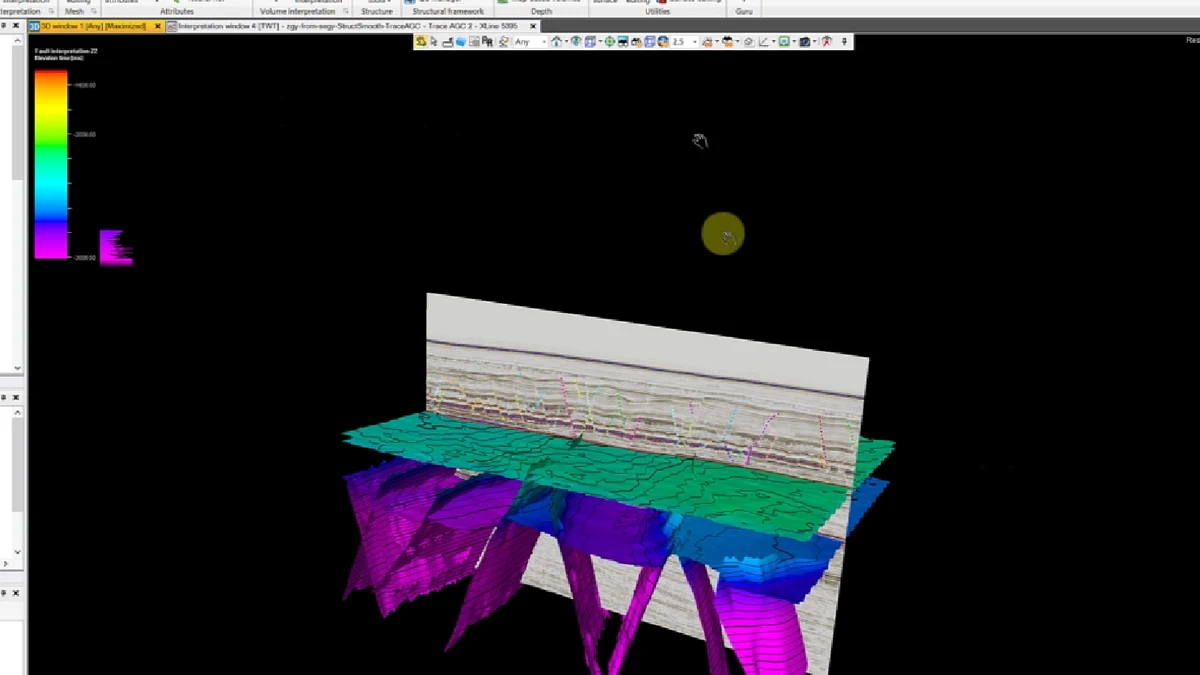Click the green target center icon
Image resolution: width=1200 pixels, height=675 pixels.
click(610, 42)
